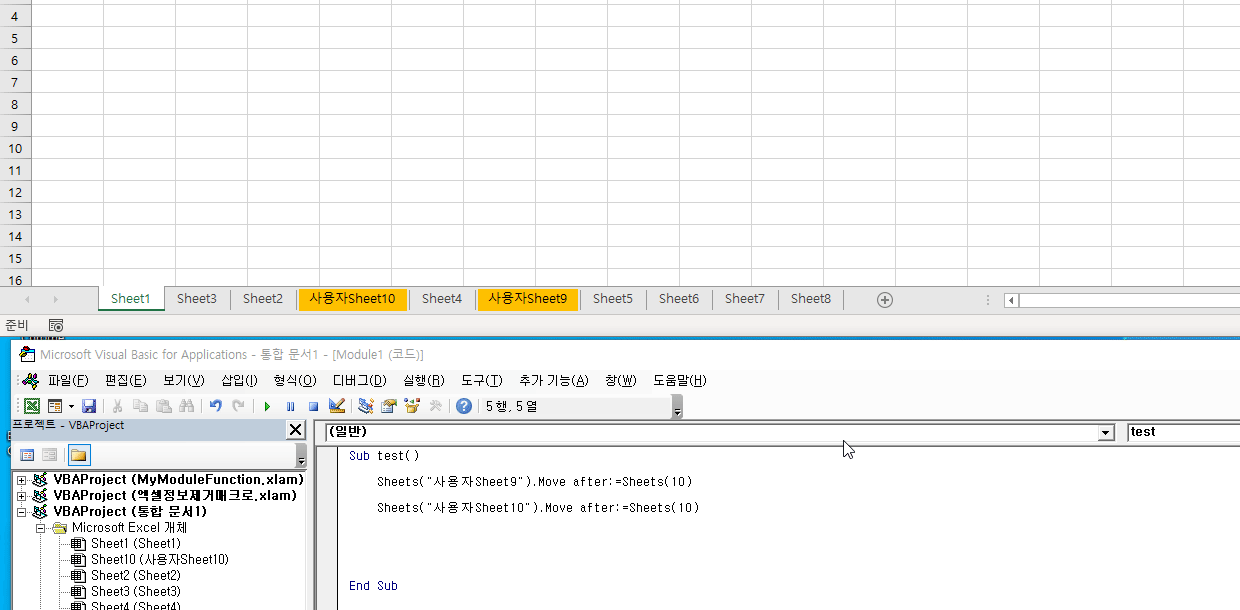Click the VBA control menu icon beside 파일
Viewport: 1240px width, 610px height.
30,380
